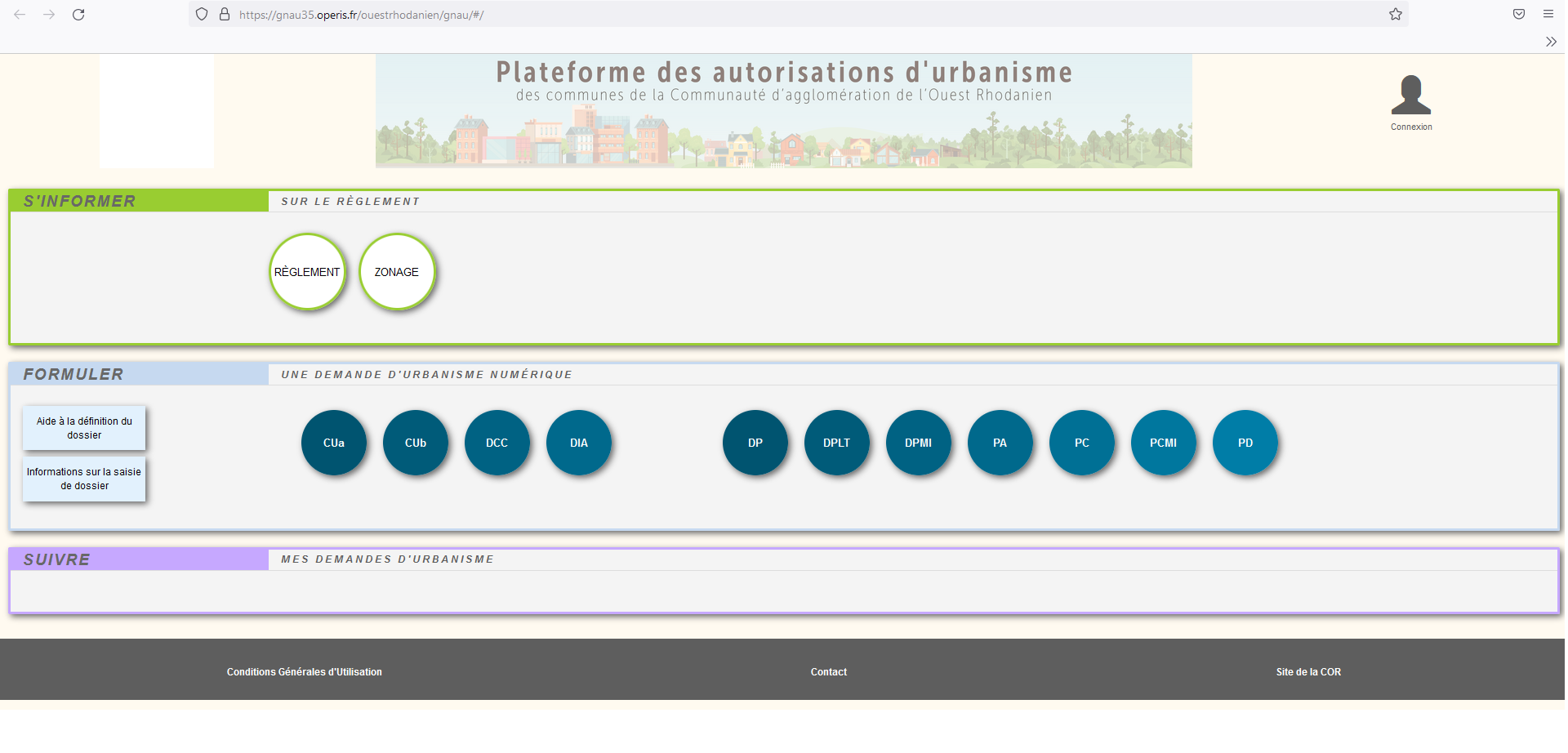View site security lock information
1568x753 pixels.
click(x=225, y=14)
